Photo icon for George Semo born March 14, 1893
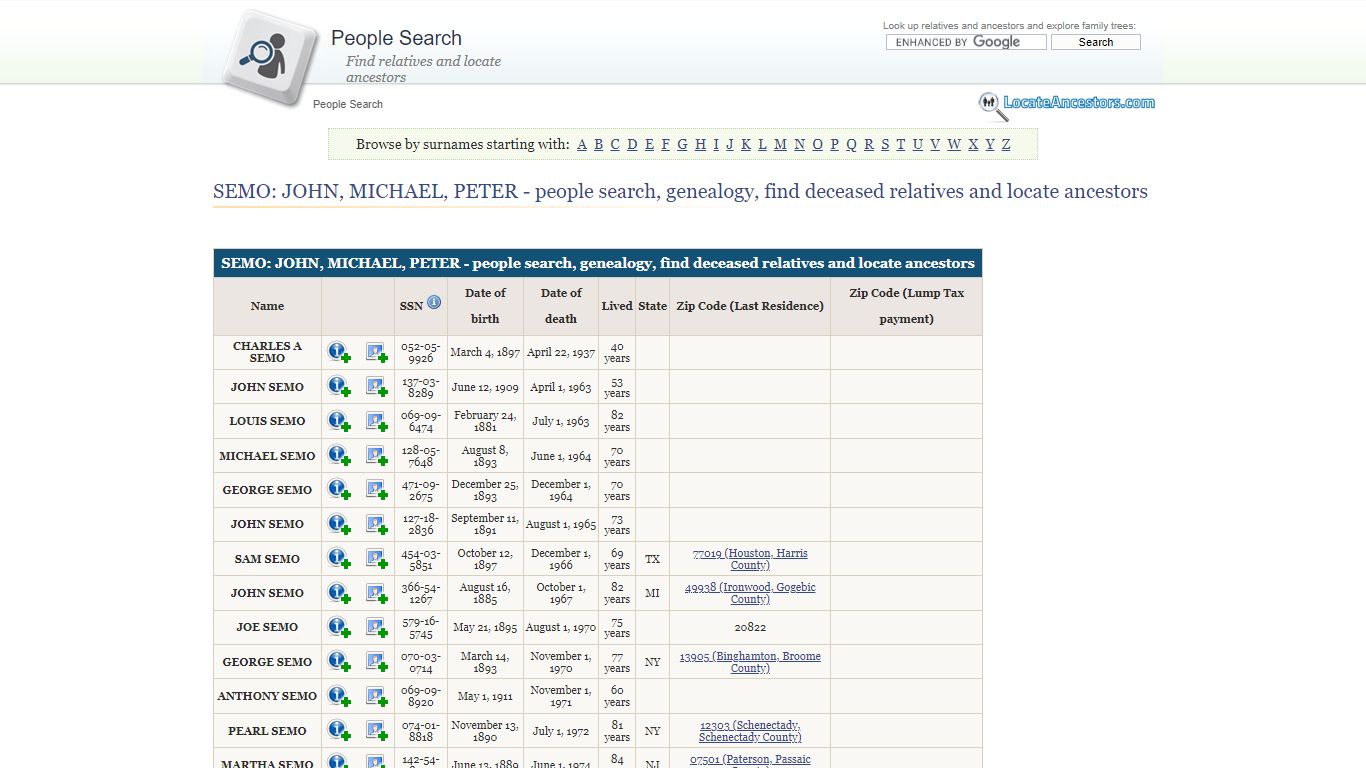 pos(377,662)
